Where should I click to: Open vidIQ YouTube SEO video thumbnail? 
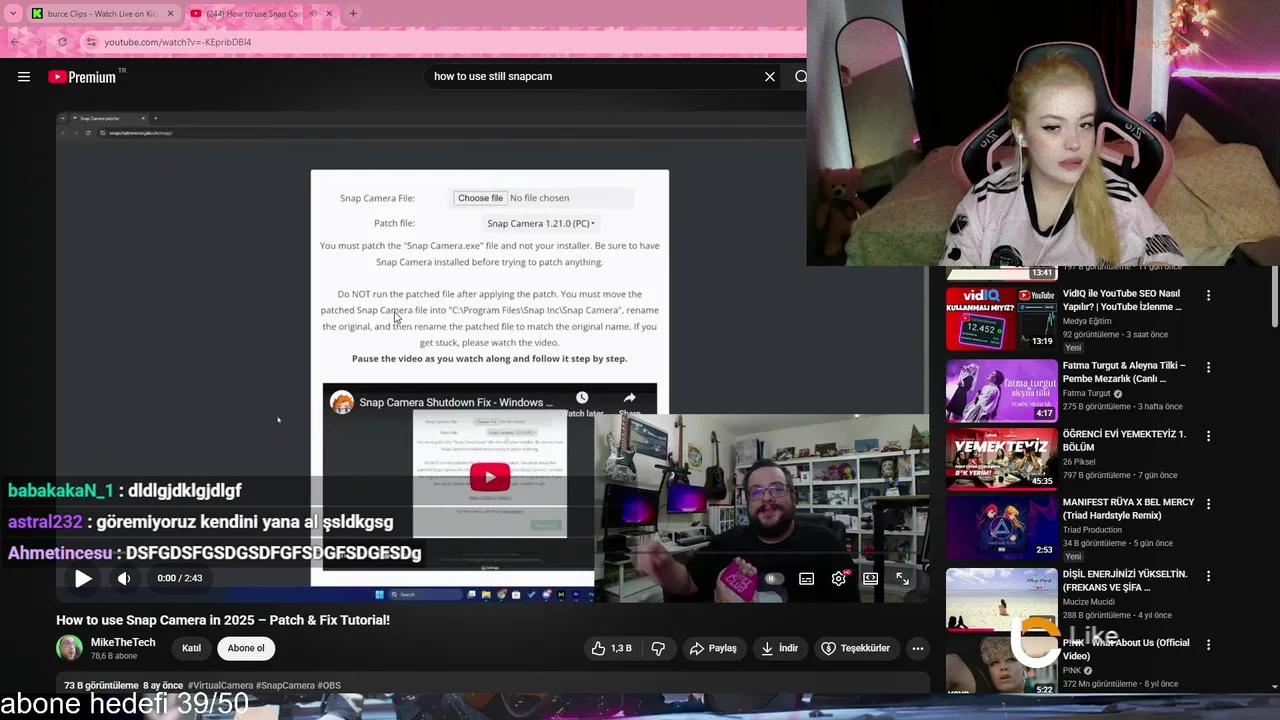click(x=1001, y=319)
